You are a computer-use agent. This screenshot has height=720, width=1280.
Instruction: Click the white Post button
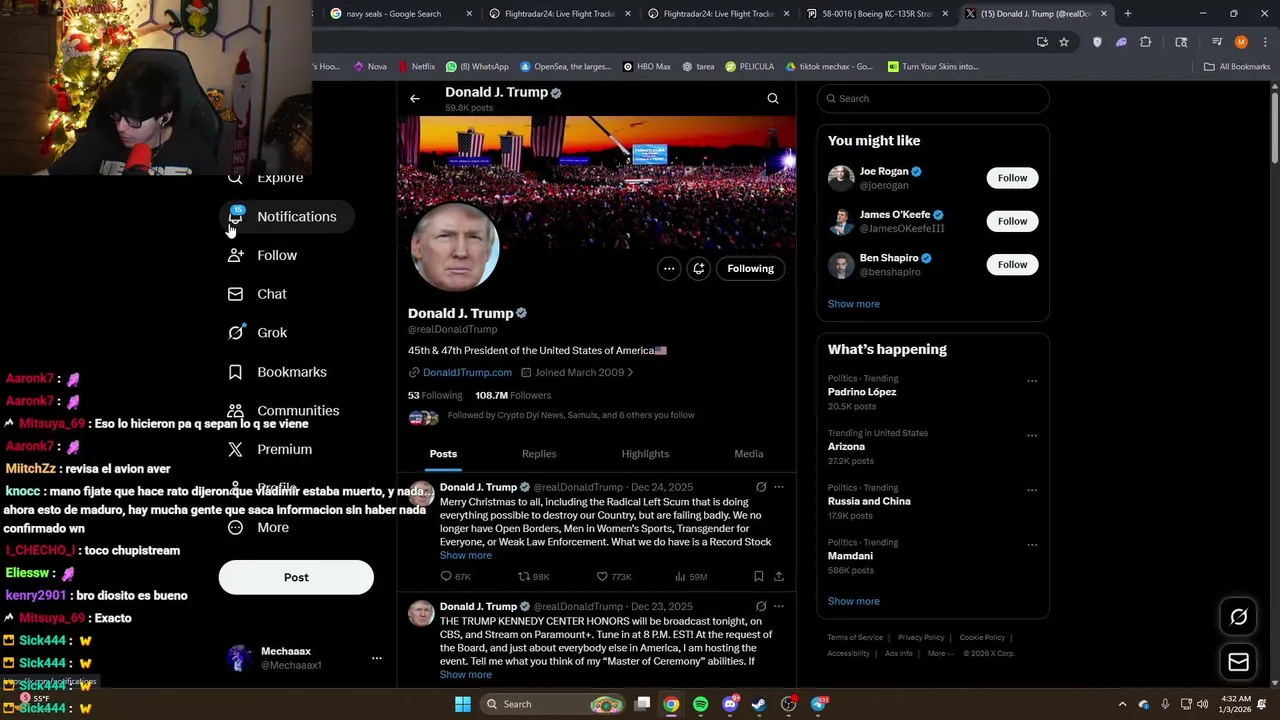(296, 577)
